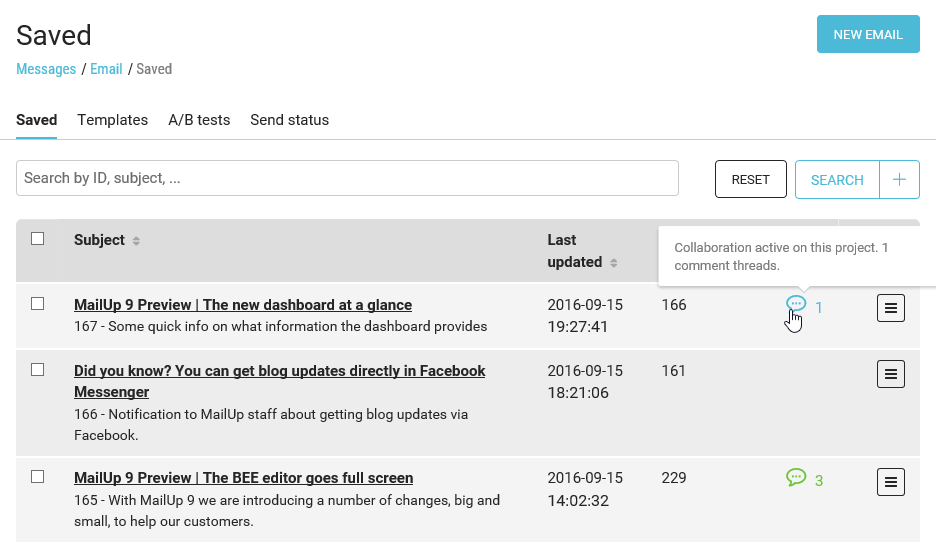Click the green comment bubble icon showing 3
The height and width of the screenshot is (543, 936).
796,478
